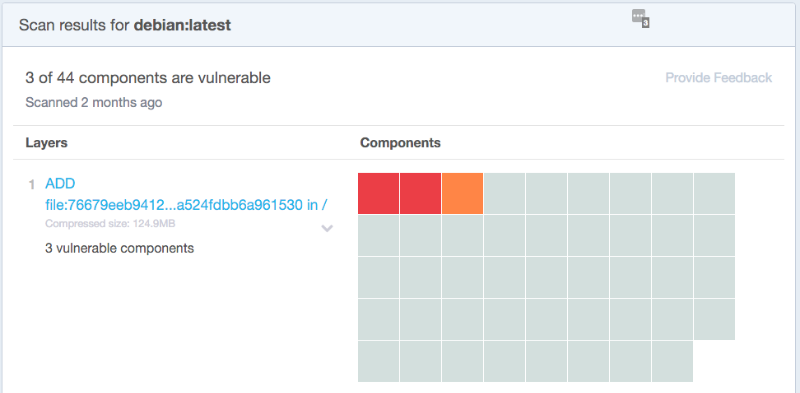The height and width of the screenshot is (393, 800).
Task: Click the comment bubble icon with badge 3
Action: click(640, 18)
